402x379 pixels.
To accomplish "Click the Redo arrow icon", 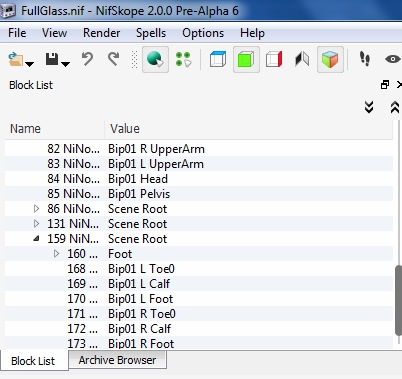I will tap(113, 59).
